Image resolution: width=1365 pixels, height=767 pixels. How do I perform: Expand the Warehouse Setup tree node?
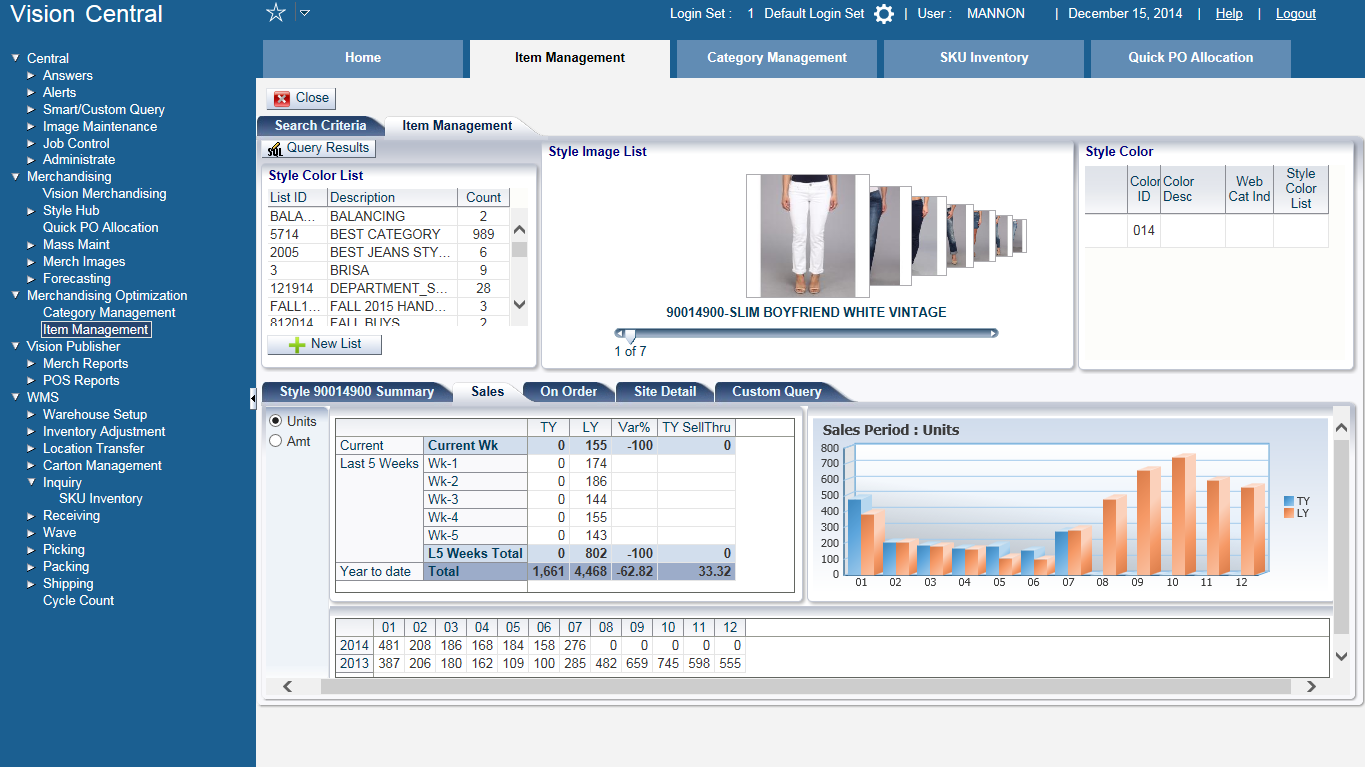[x=31, y=414]
